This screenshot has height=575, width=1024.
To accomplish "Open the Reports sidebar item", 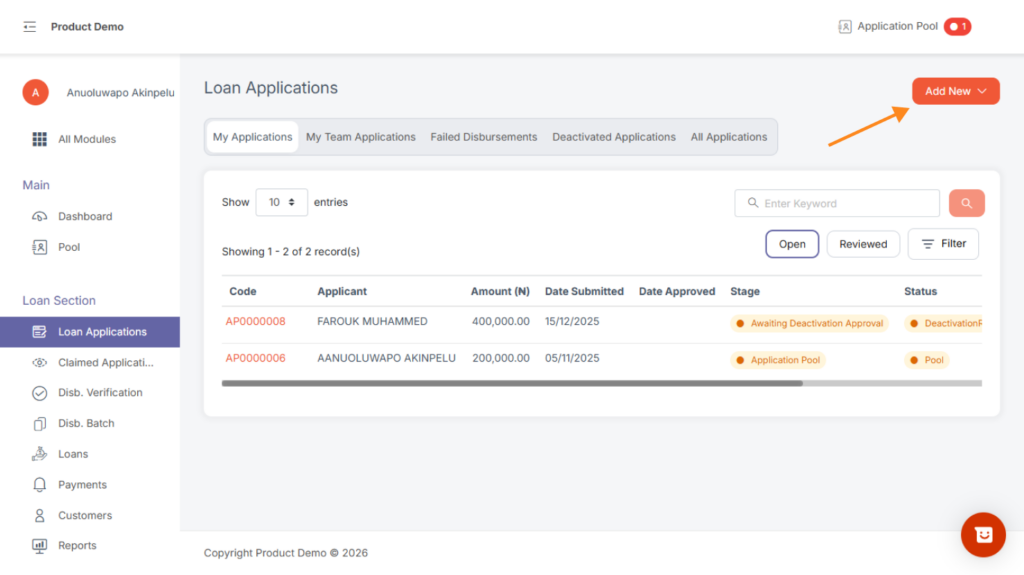I will pos(77,546).
